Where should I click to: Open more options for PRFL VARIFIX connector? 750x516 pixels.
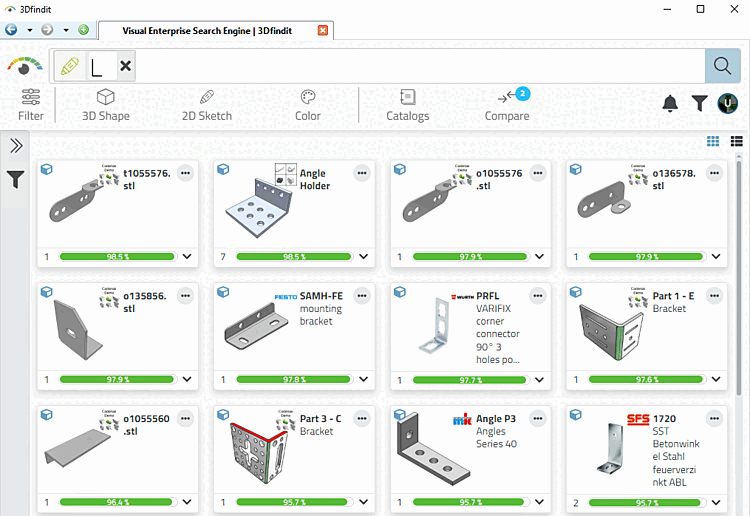(538, 296)
